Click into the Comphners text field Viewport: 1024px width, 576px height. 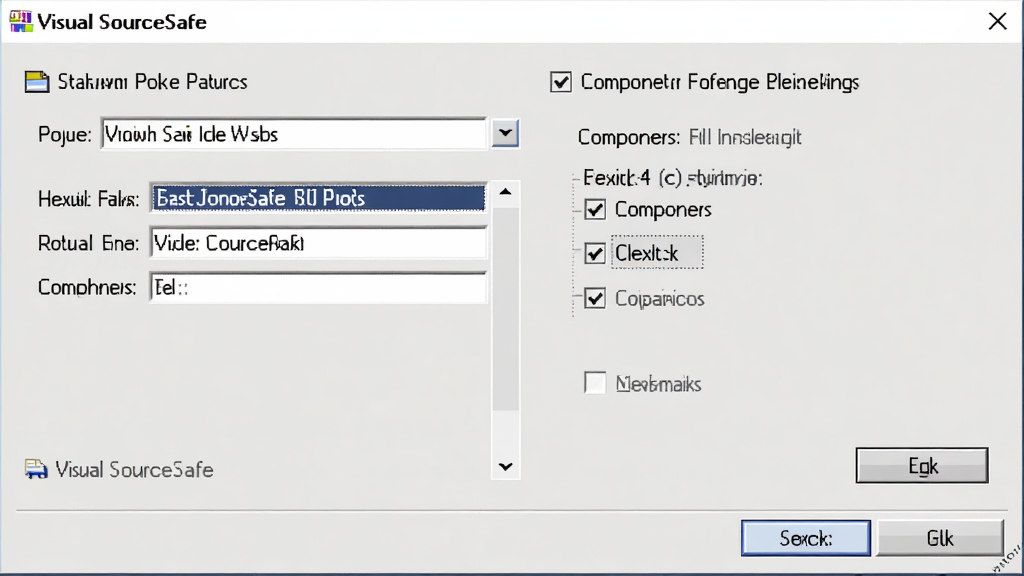318,287
